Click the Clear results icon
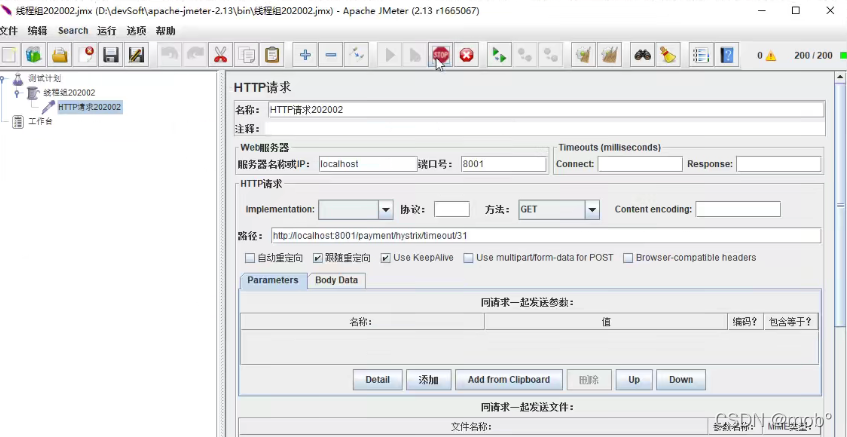 583,55
